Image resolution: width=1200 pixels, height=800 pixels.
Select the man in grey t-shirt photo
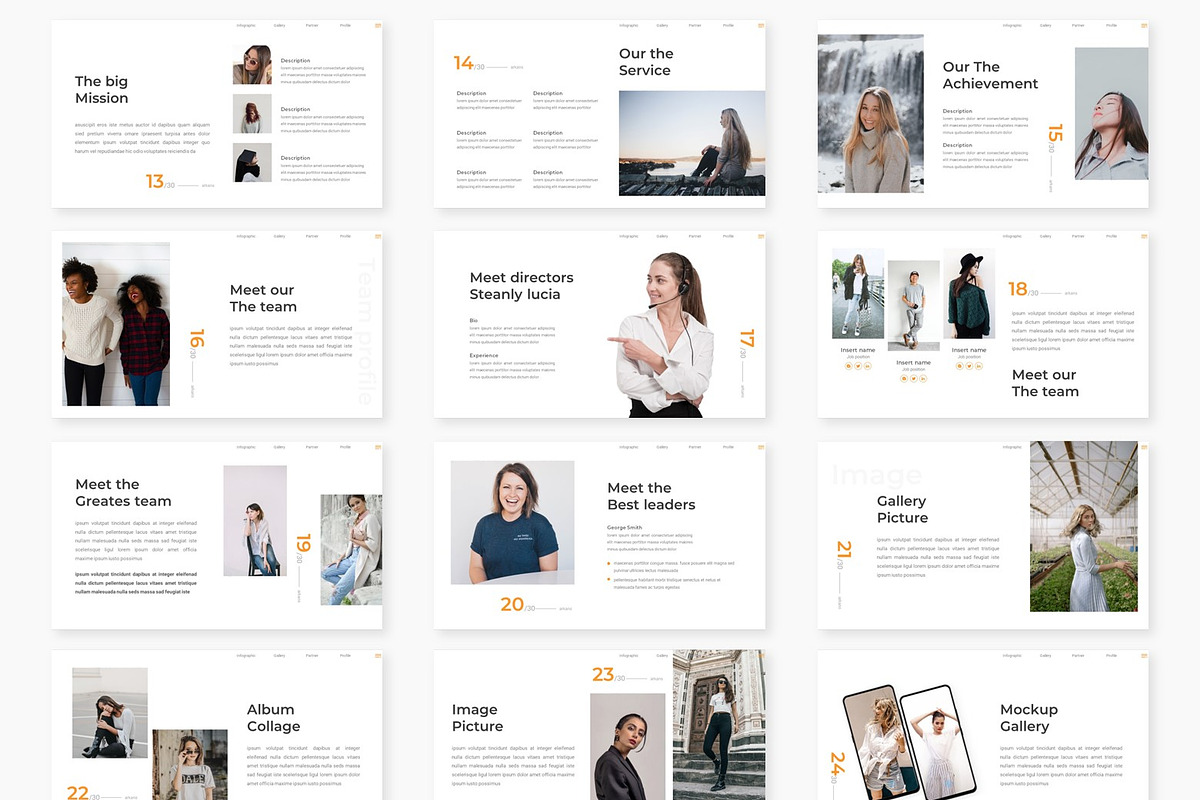coord(913,305)
